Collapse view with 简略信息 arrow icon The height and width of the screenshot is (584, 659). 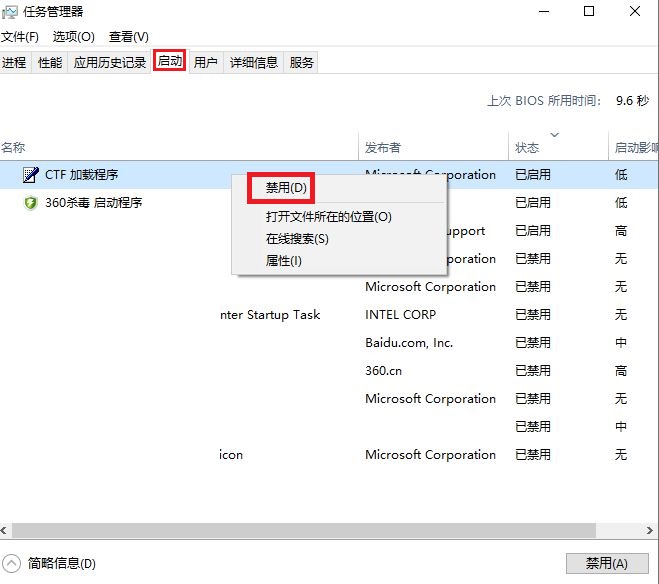[12, 563]
